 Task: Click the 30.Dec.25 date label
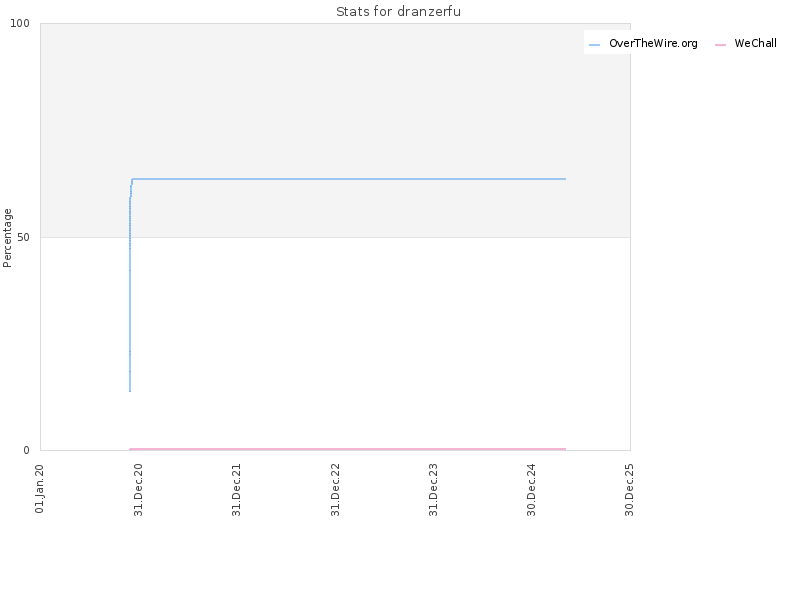(x=629, y=490)
